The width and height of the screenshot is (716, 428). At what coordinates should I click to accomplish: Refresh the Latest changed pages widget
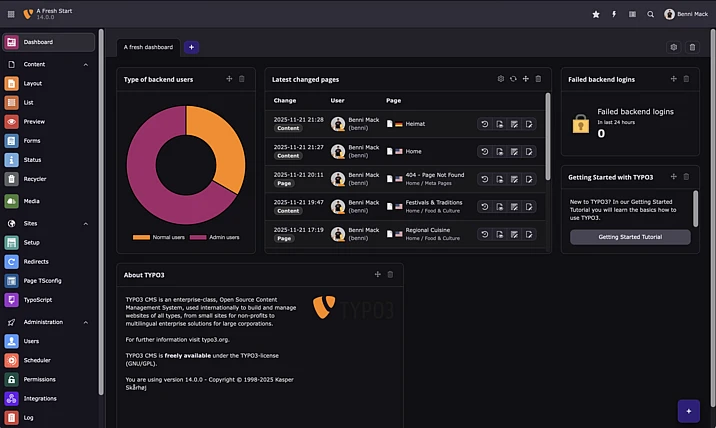click(513, 78)
